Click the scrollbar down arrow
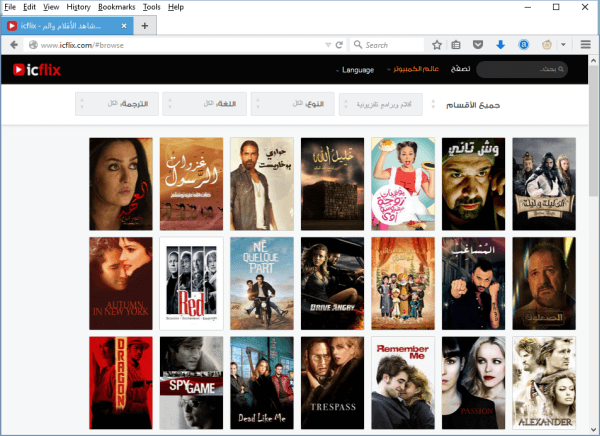The width and height of the screenshot is (600, 436). 593,429
